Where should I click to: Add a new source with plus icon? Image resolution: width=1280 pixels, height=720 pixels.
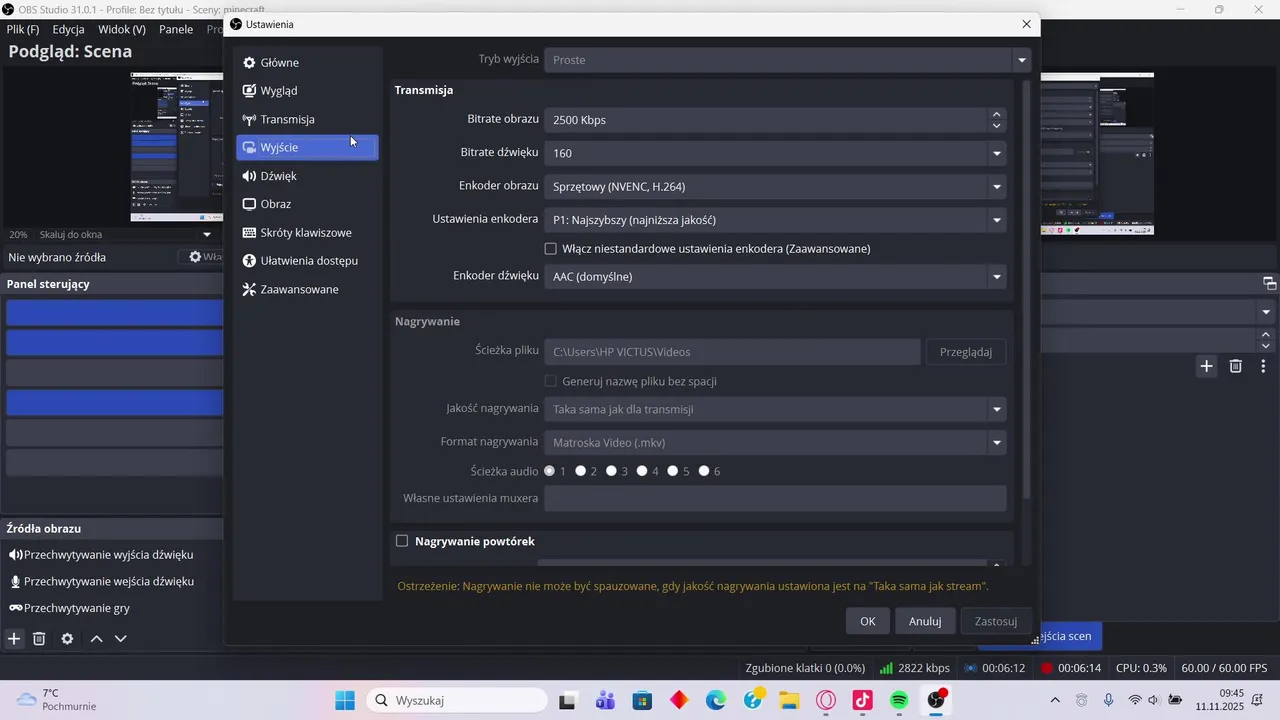[x=14, y=638]
